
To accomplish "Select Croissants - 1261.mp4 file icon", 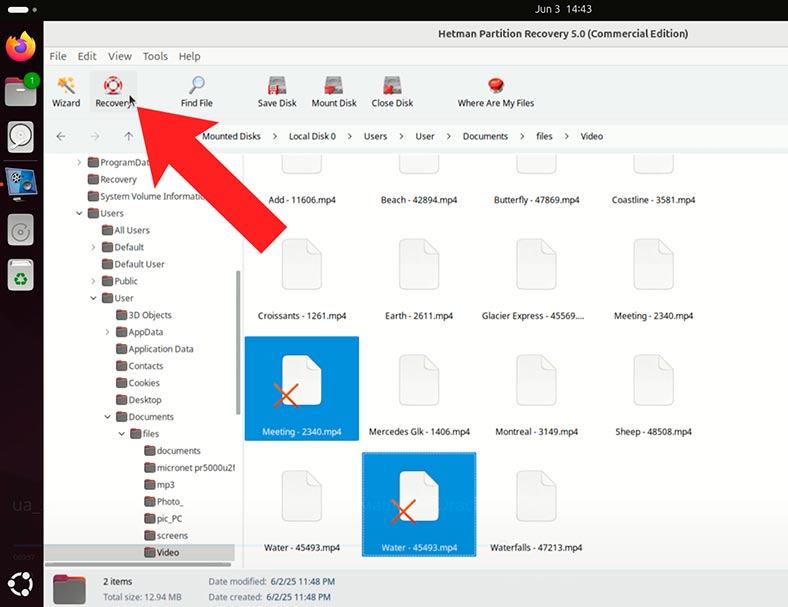I will (302, 264).
